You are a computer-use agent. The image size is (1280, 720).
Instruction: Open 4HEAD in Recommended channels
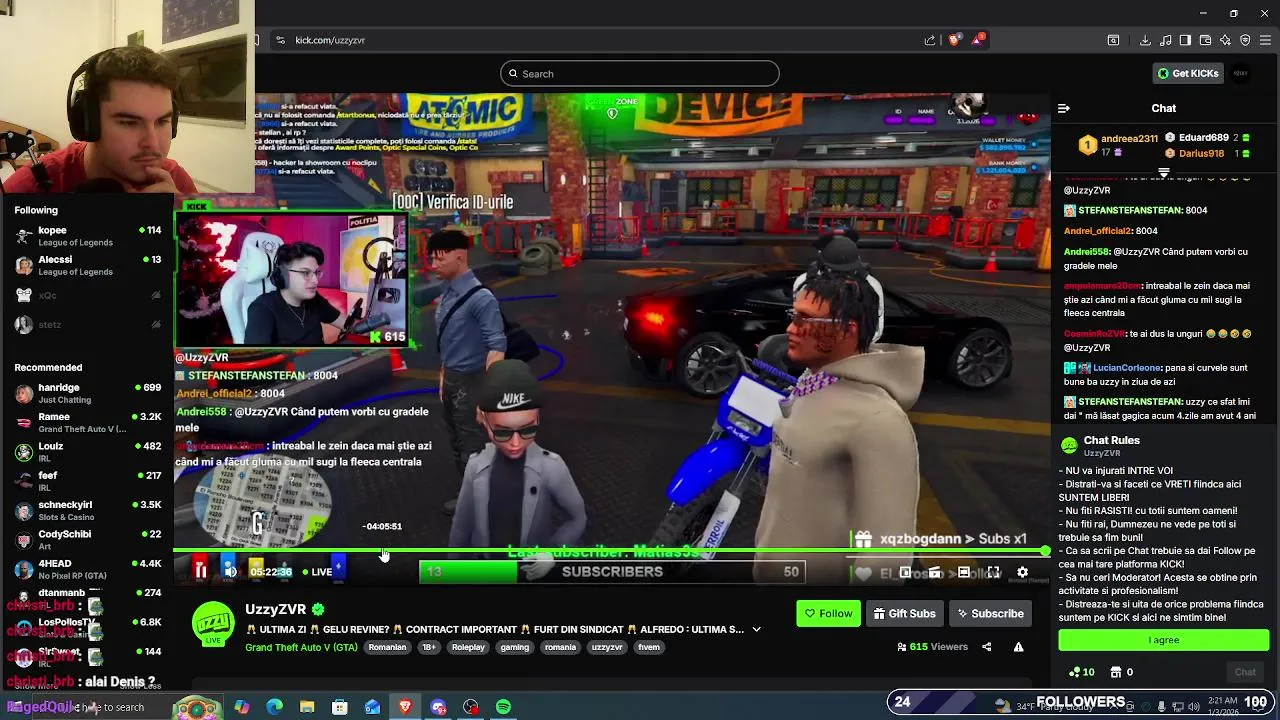[x=87, y=569]
